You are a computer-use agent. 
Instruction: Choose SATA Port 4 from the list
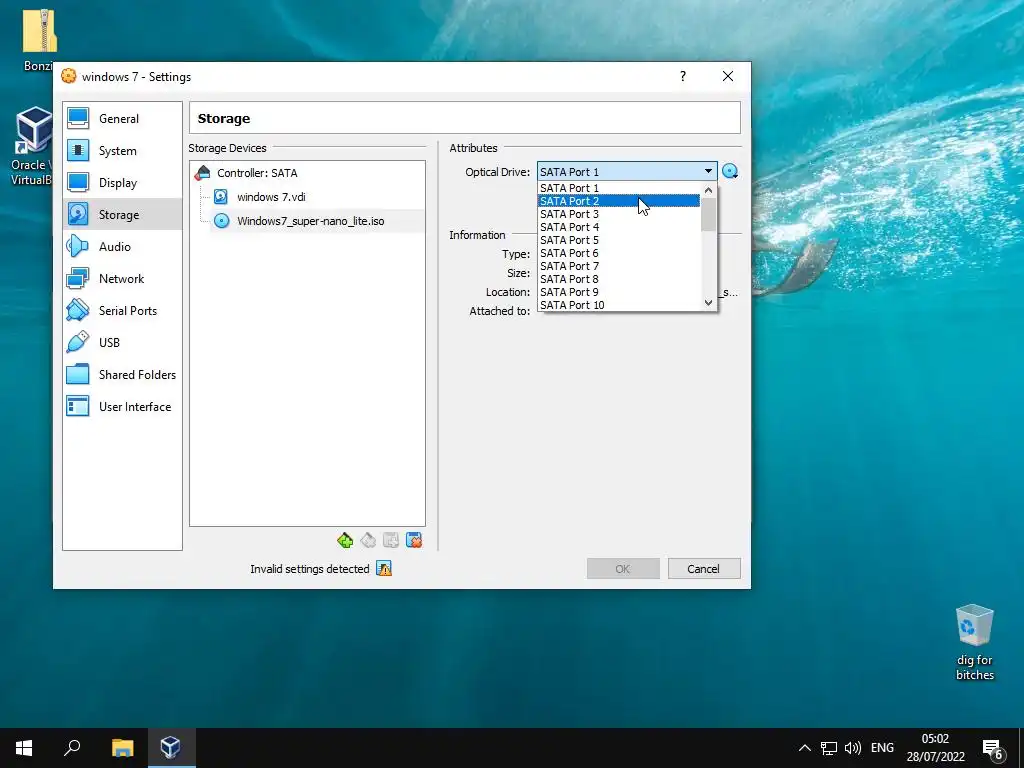(x=619, y=227)
